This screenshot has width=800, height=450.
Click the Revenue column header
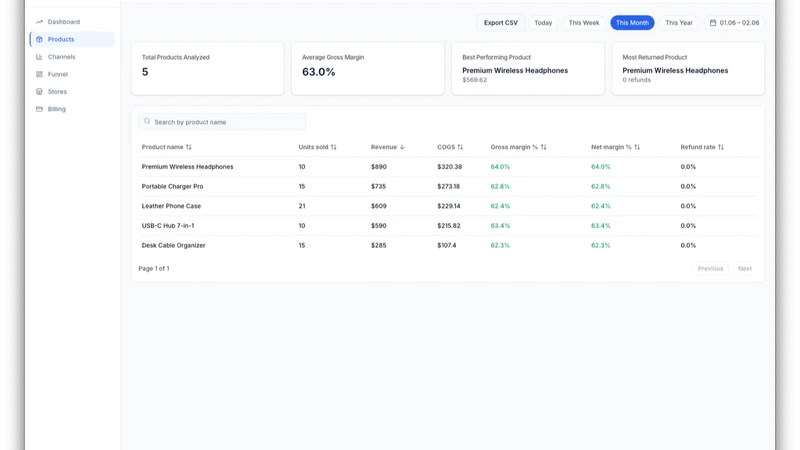coord(384,147)
